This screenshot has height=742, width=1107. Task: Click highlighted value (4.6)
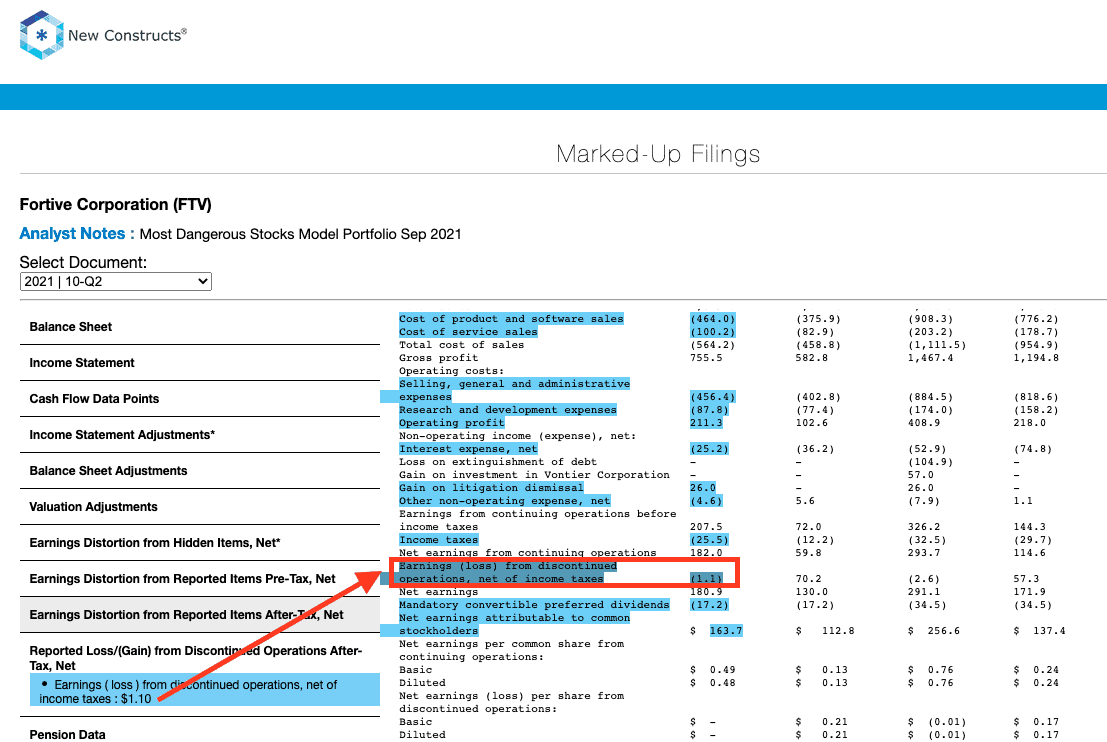coord(706,501)
